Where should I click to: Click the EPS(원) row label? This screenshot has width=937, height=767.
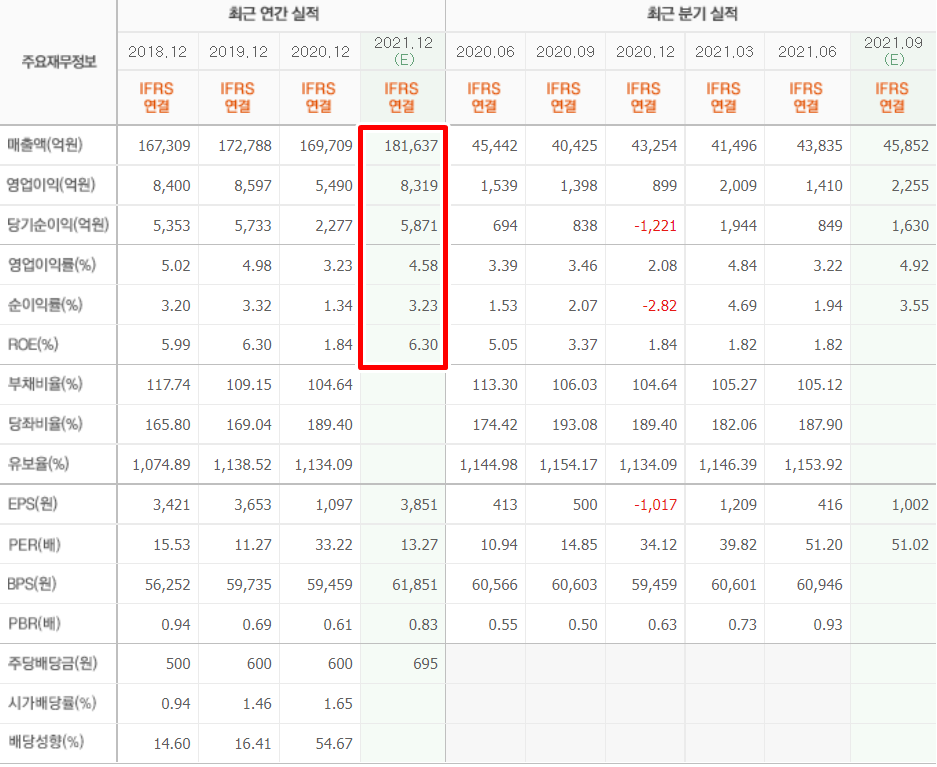34,504
